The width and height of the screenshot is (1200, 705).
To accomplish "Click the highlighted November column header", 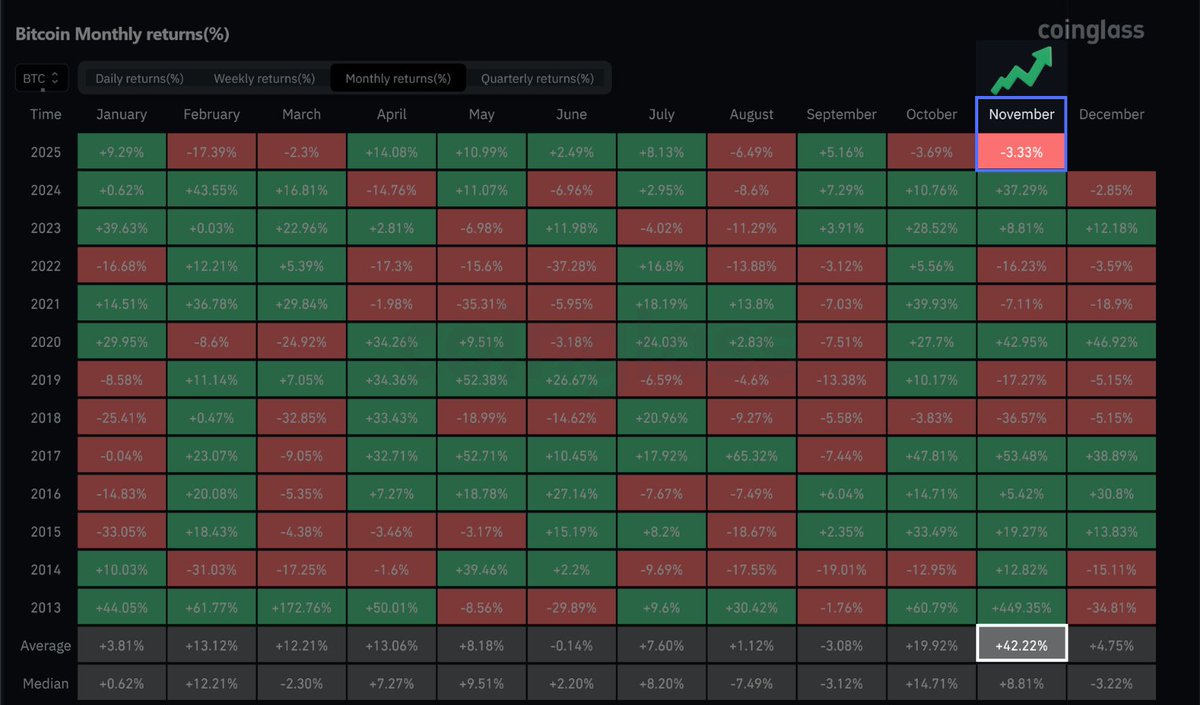I will [x=1021, y=114].
